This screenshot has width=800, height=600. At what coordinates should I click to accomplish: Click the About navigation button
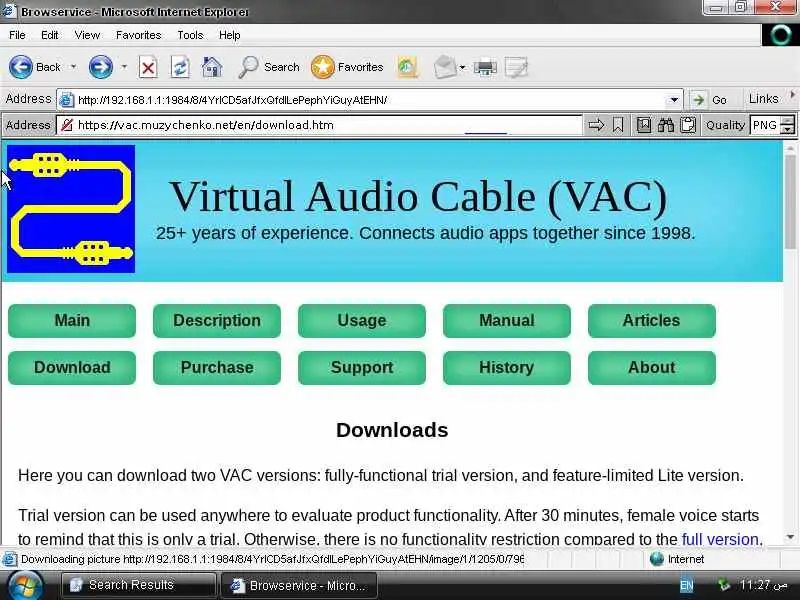[x=652, y=367]
